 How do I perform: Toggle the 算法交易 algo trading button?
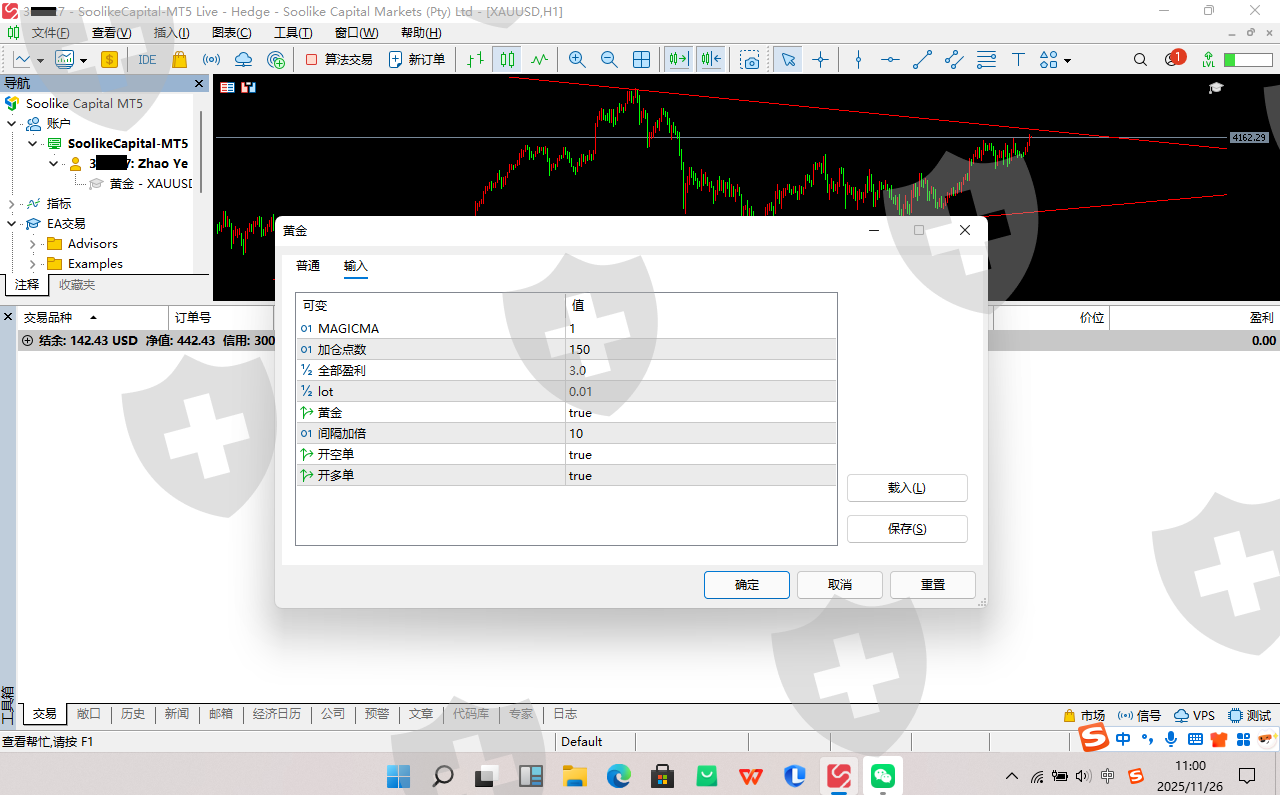(338, 60)
